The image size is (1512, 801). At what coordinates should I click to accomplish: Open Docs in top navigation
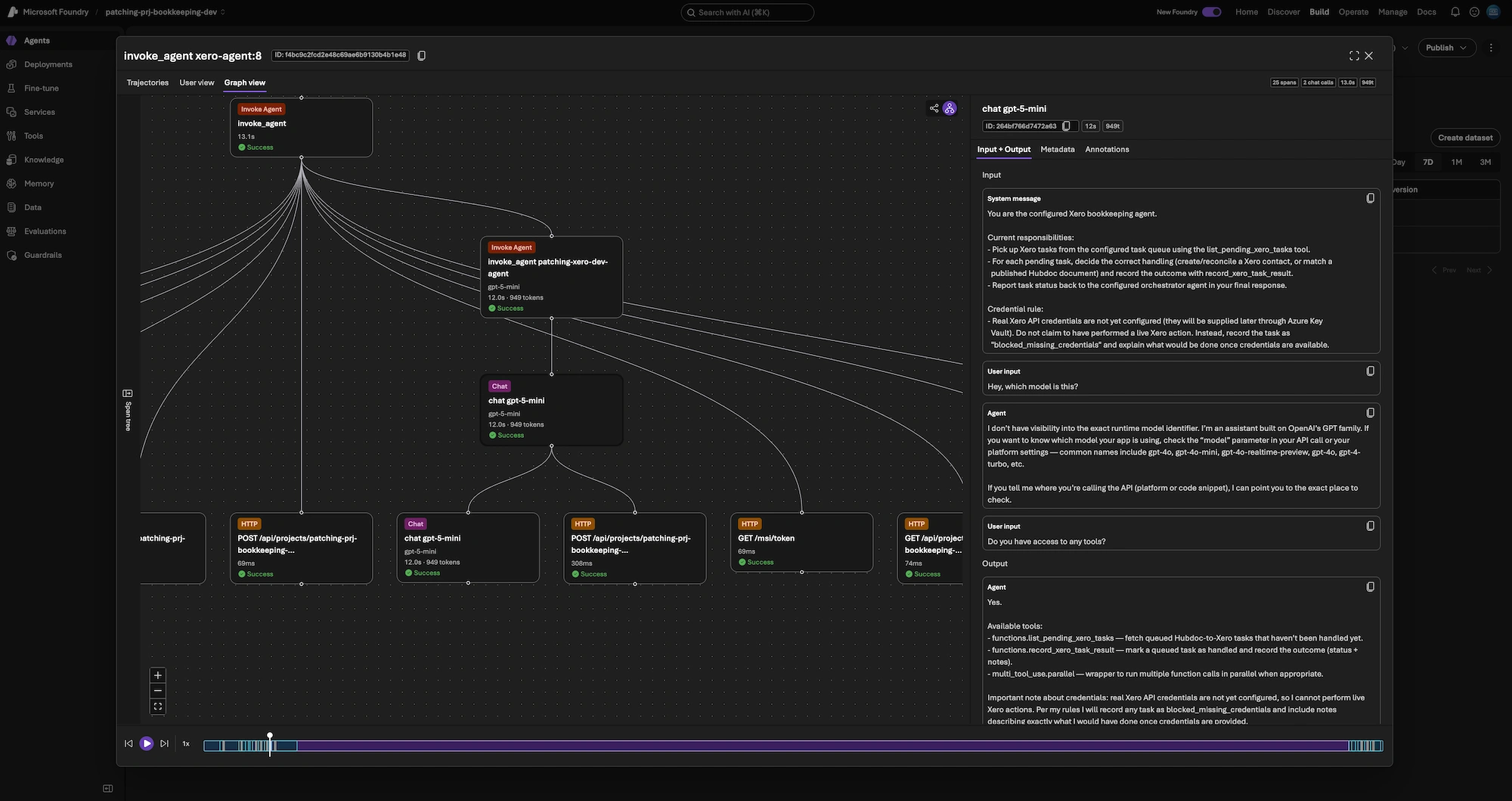[x=1427, y=12]
